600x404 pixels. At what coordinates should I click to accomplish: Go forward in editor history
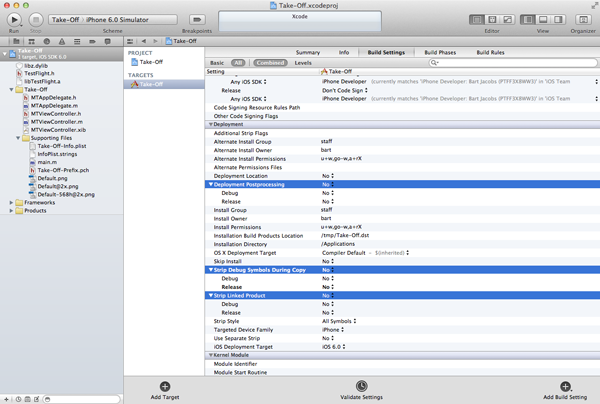tap(155, 41)
